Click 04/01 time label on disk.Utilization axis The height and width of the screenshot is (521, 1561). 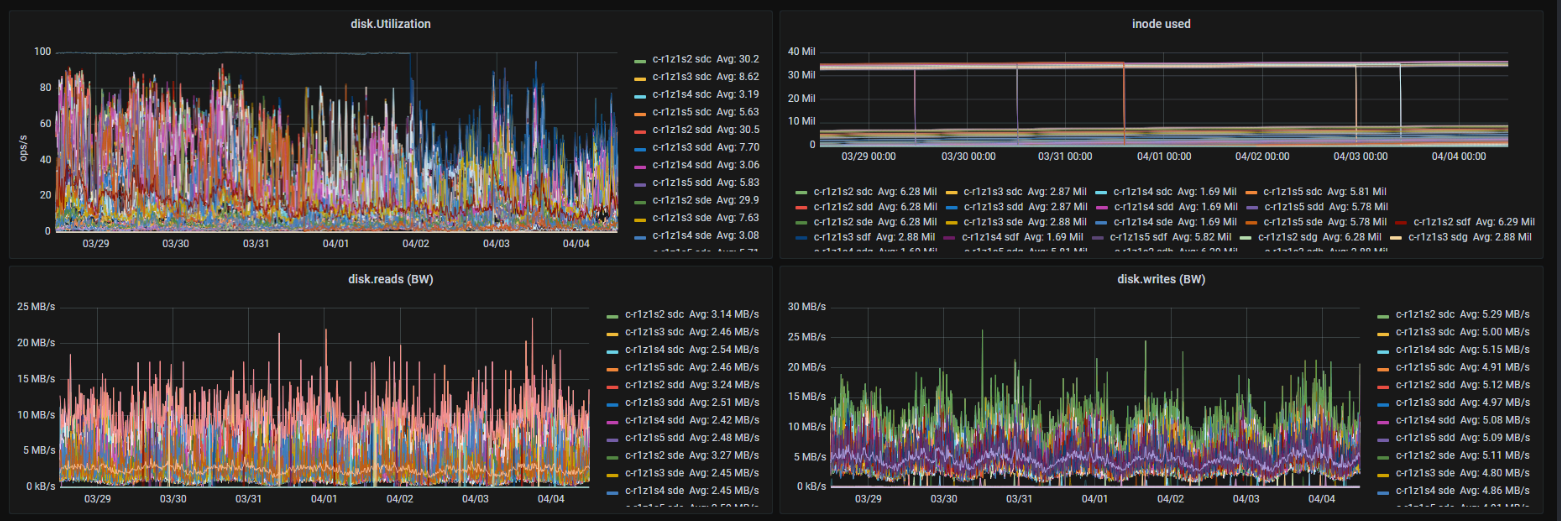tap(336, 243)
